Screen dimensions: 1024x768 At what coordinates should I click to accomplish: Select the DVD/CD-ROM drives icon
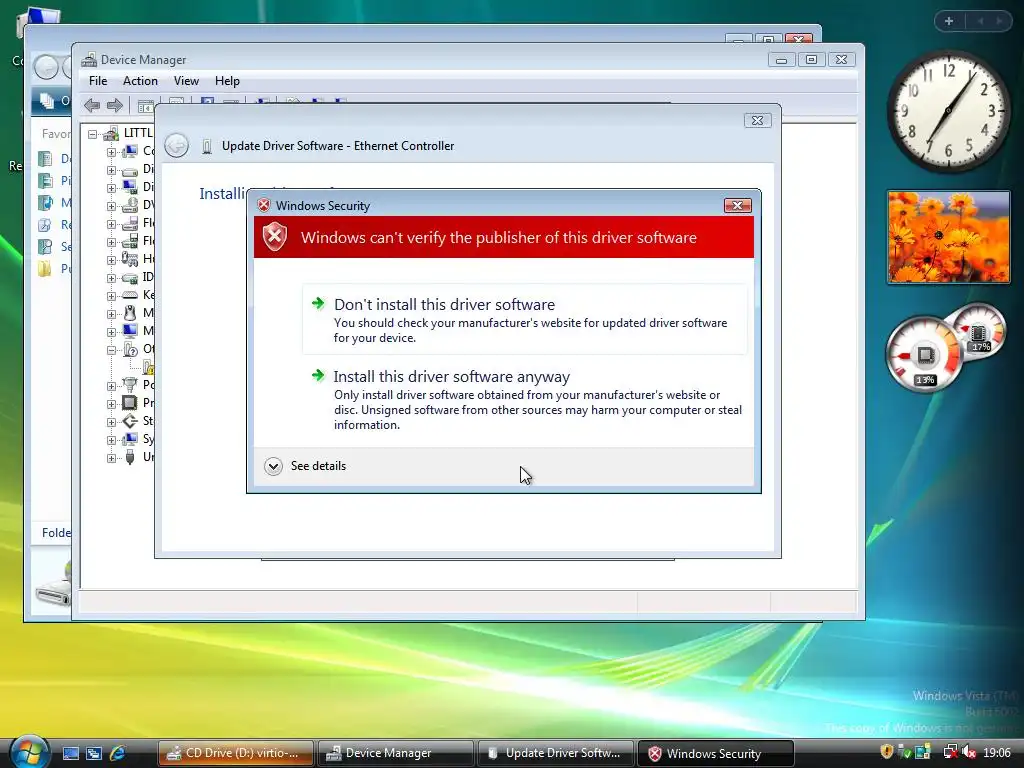coord(130,205)
